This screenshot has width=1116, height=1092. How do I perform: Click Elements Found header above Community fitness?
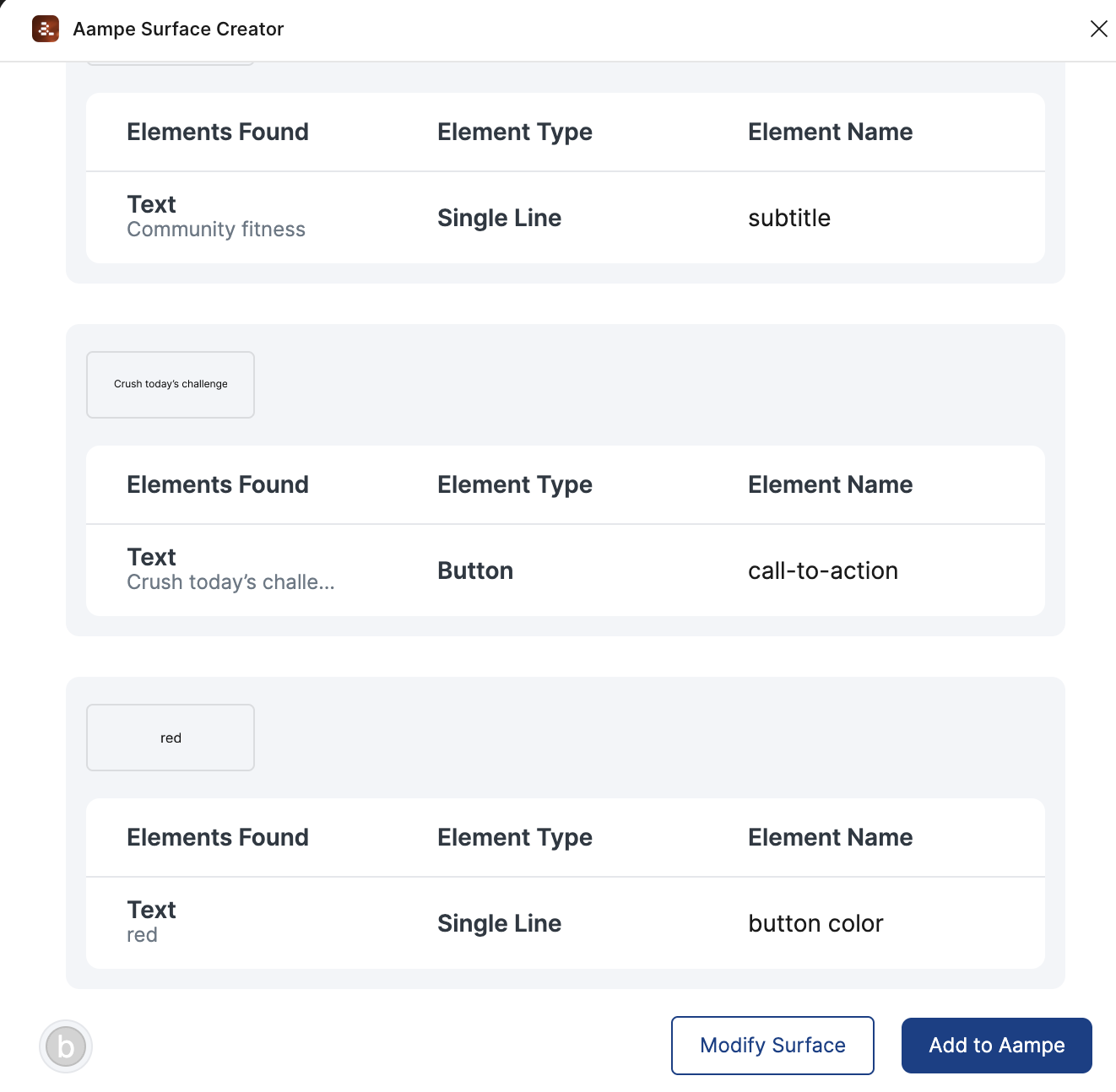(218, 132)
